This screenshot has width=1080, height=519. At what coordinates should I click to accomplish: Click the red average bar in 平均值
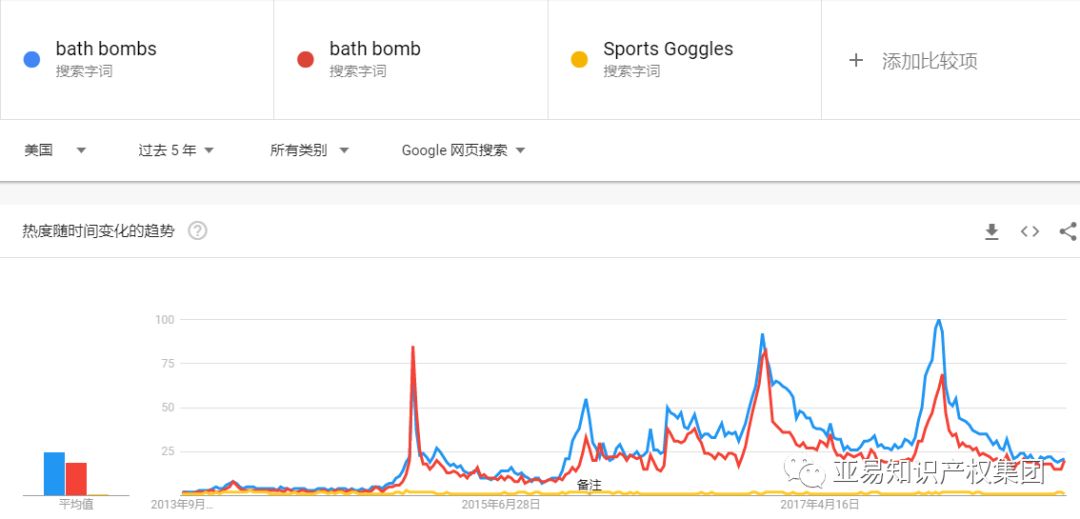(x=76, y=479)
